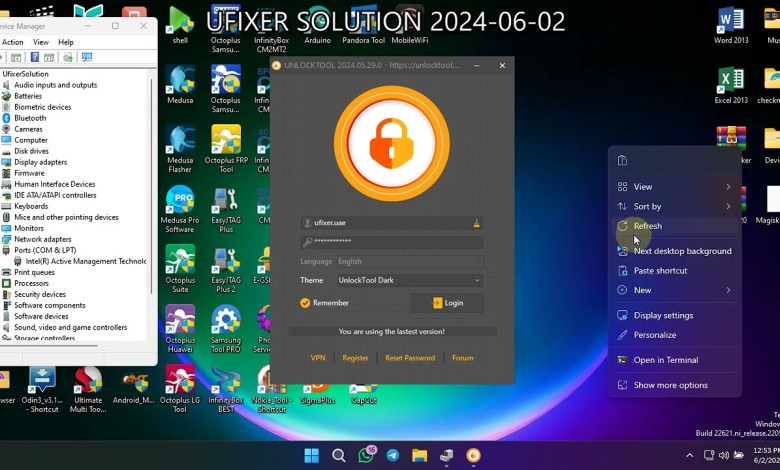Viewport: 780px width, 470px height.
Task: Click the password input field
Action: tap(392, 242)
